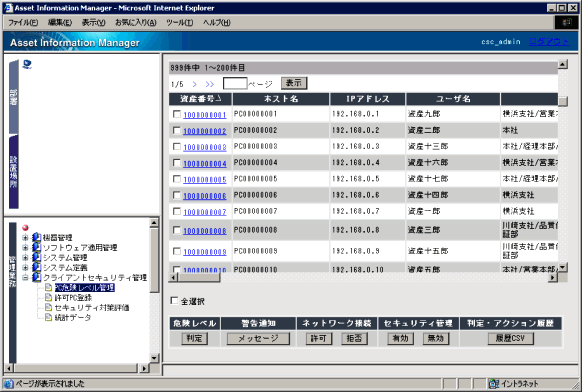Click the intranet zone icon in status bar

494,384
